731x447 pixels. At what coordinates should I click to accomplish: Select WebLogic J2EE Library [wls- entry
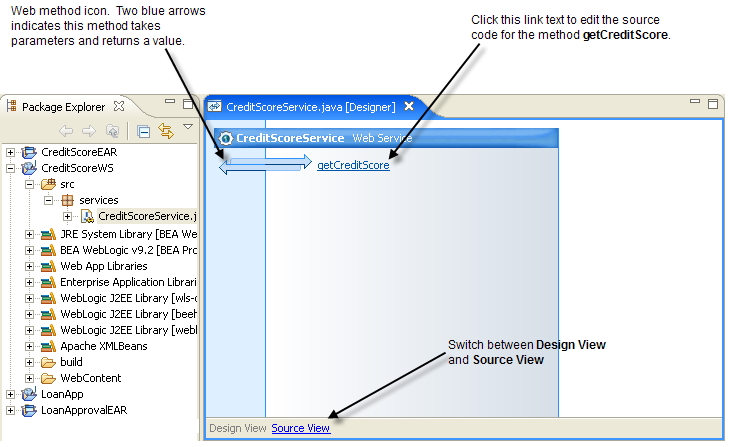click(129, 298)
